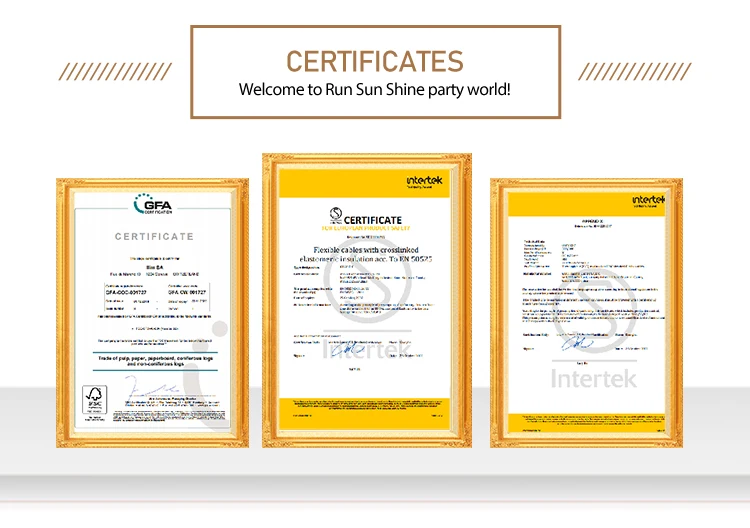Open the GFA certificate thumbnail
Image resolution: width=750 pixels, height=528 pixels.
click(x=153, y=313)
